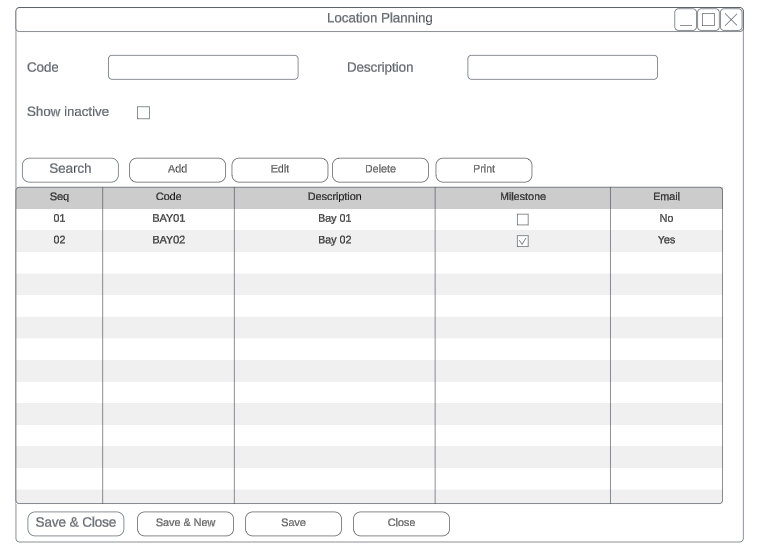Click Save & New button
Screen dimensions: 760x558
click(x=185, y=523)
